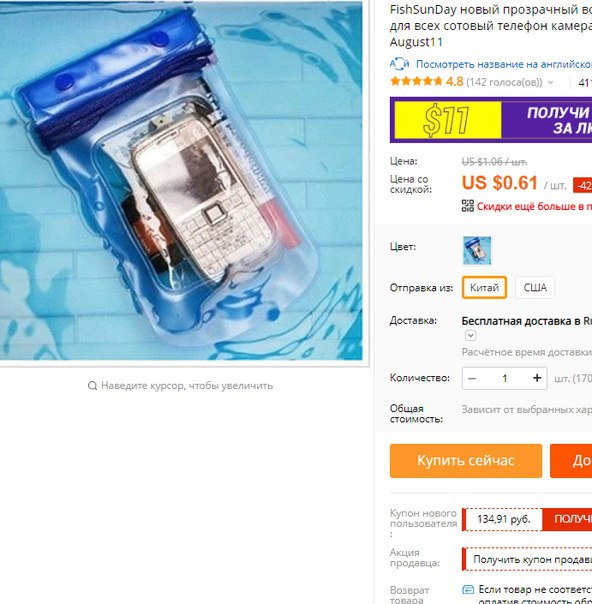
Task: Click the orange add-to-cart button
Action: tap(571, 461)
